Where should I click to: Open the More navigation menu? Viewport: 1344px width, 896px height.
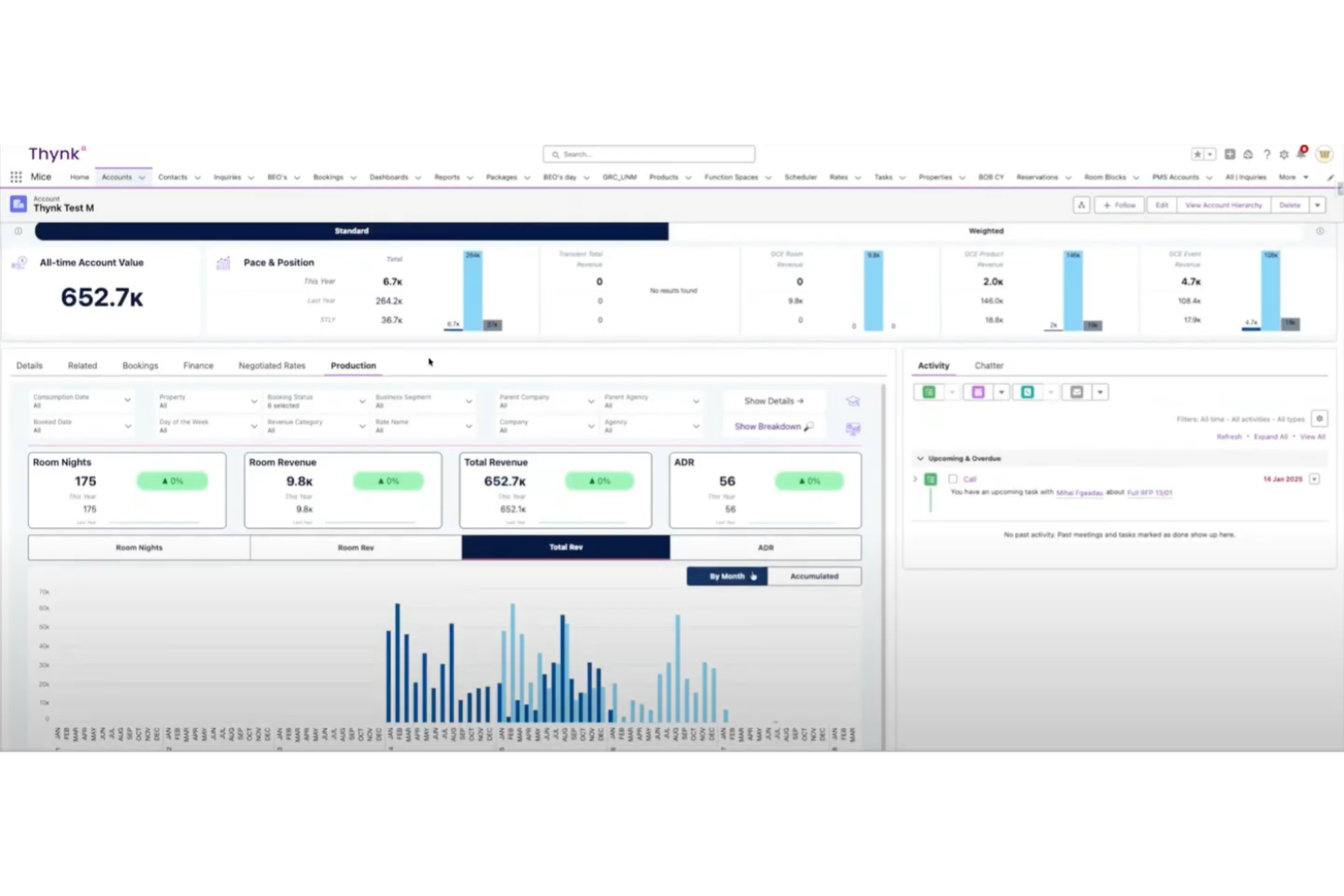click(x=1293, y=178)
